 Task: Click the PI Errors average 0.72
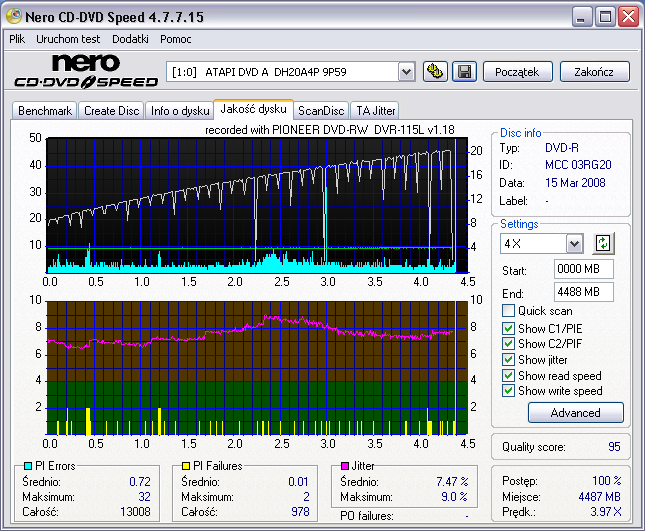pos(140,482)
